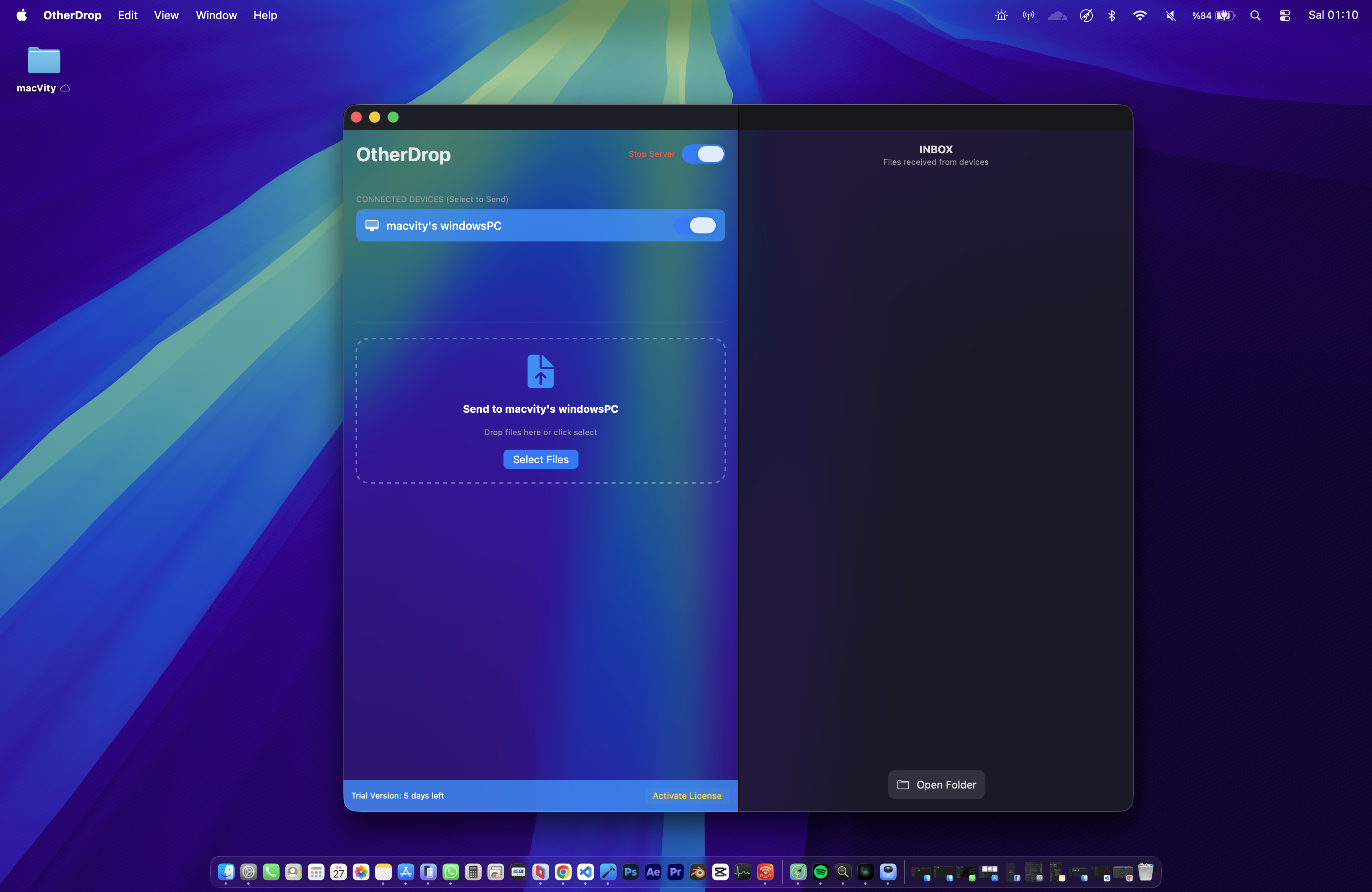1372x892 pixels.
Task: Select the macVity desktop folder
Action: pos(44,61)
